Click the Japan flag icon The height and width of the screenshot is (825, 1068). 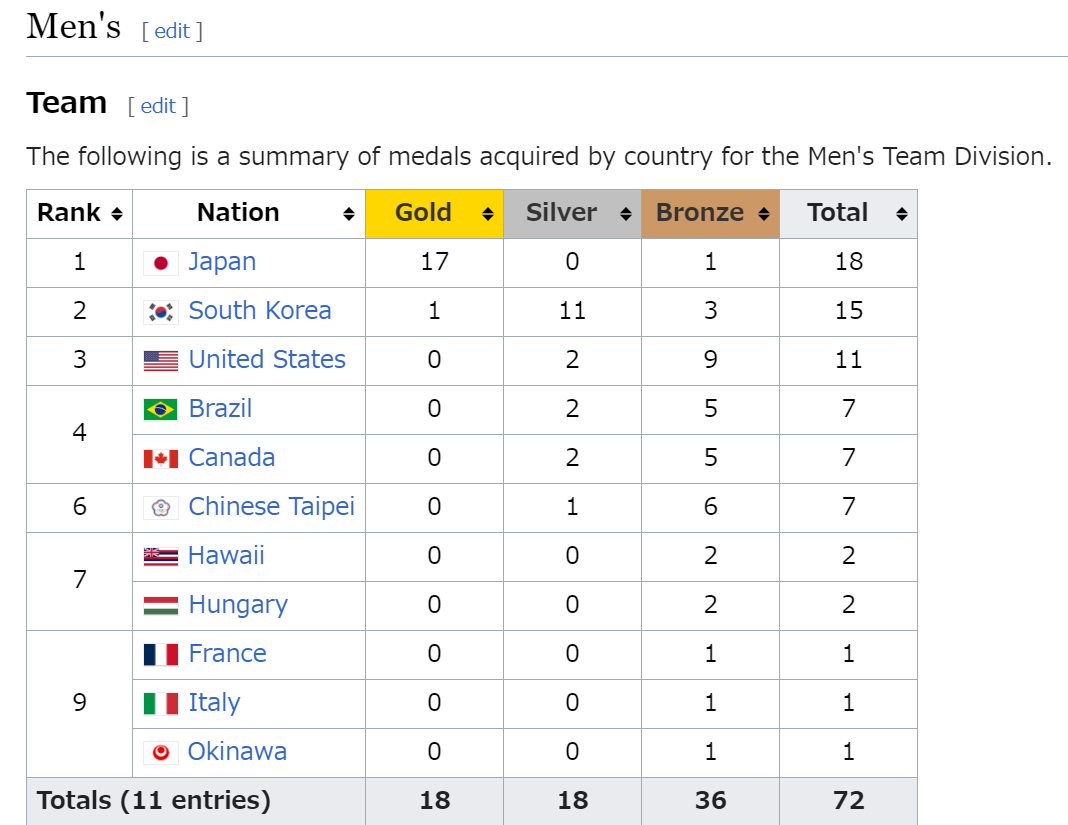tap(161, 263)
